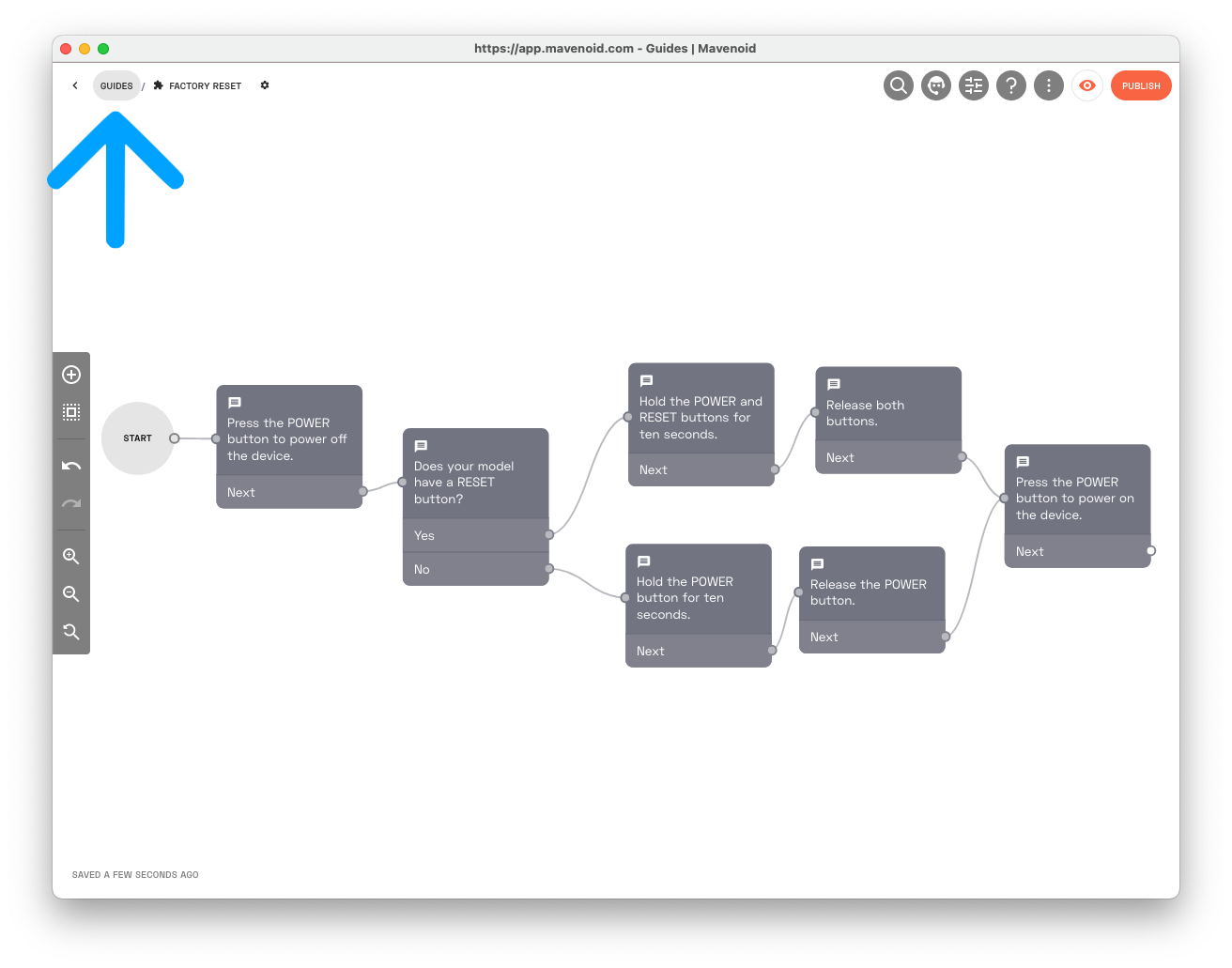1232x968 pixels.
Task: Go back using the left chevron arrow
Action: pyautogui.click(x=75, y=85)
